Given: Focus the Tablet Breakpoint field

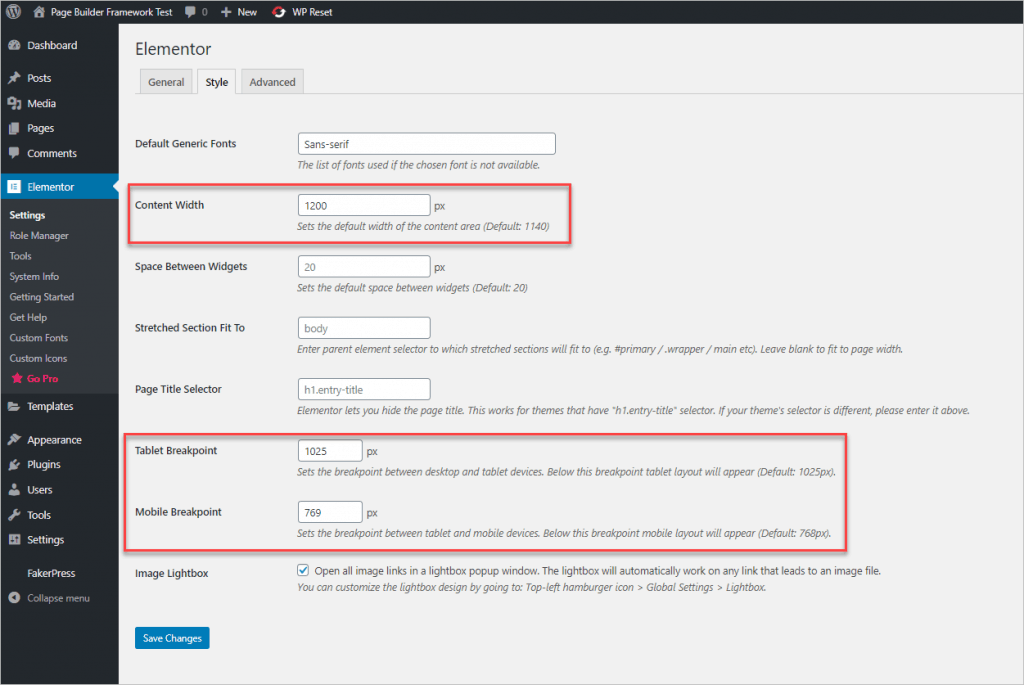Looking at the screenshot, I should [330, 451].
